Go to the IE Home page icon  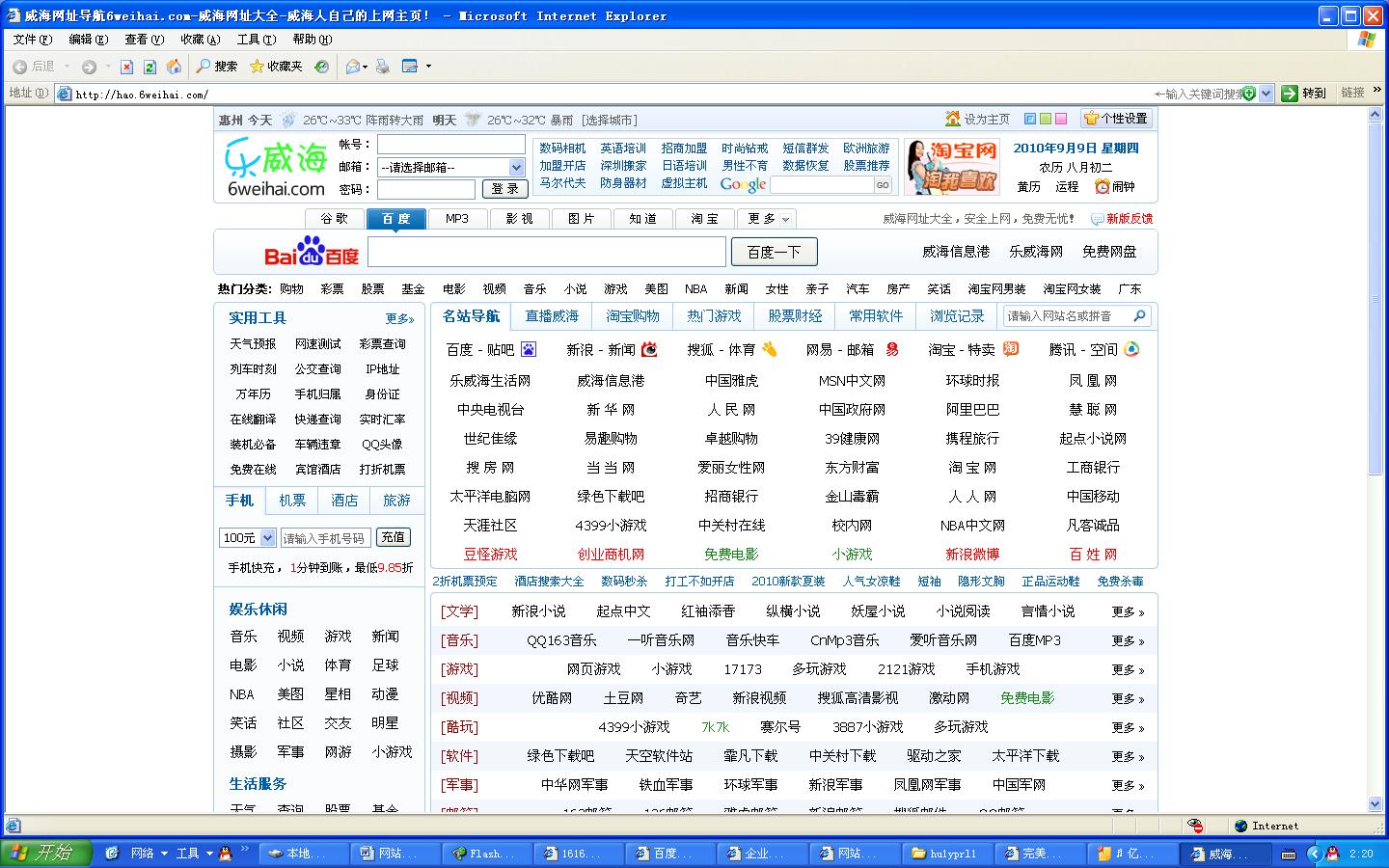coord(174,67)
